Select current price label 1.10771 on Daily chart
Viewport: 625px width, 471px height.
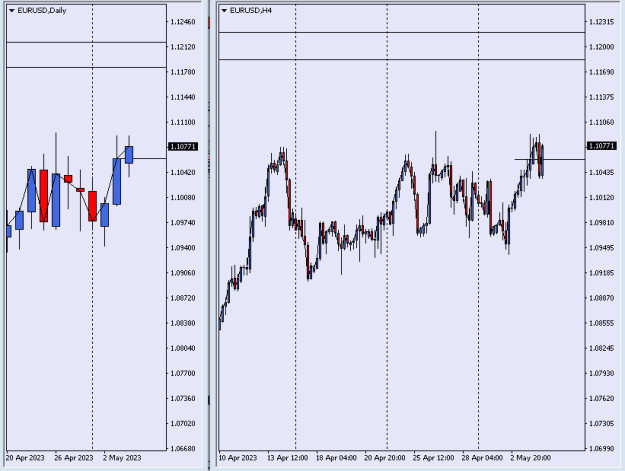click(183, 147)
